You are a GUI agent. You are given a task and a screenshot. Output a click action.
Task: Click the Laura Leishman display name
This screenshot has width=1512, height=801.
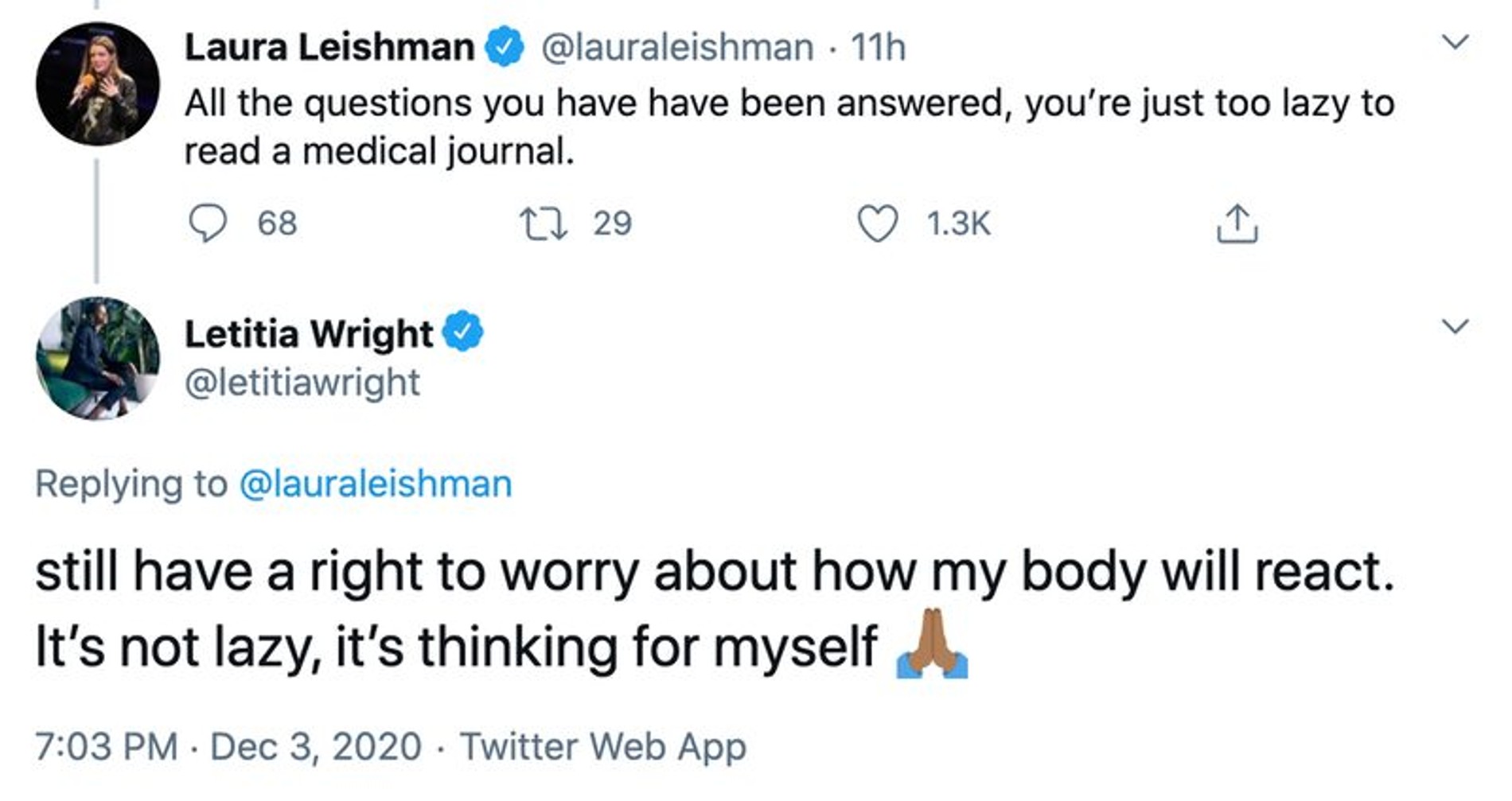click(329, 47)
